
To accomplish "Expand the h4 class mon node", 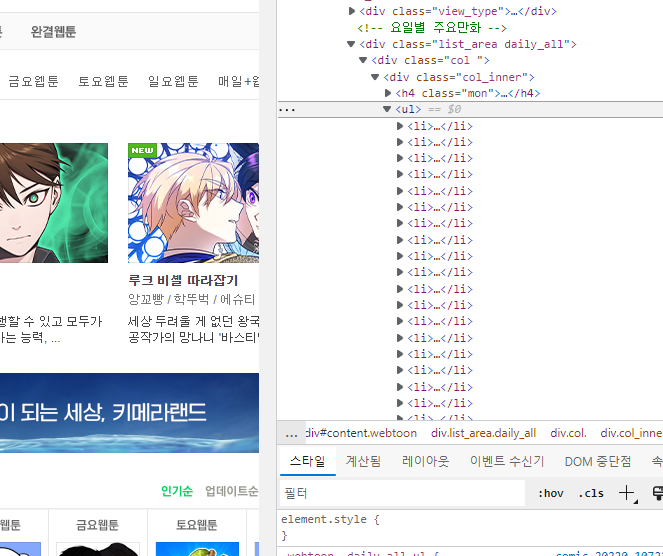I will click(x=388, y=93).
